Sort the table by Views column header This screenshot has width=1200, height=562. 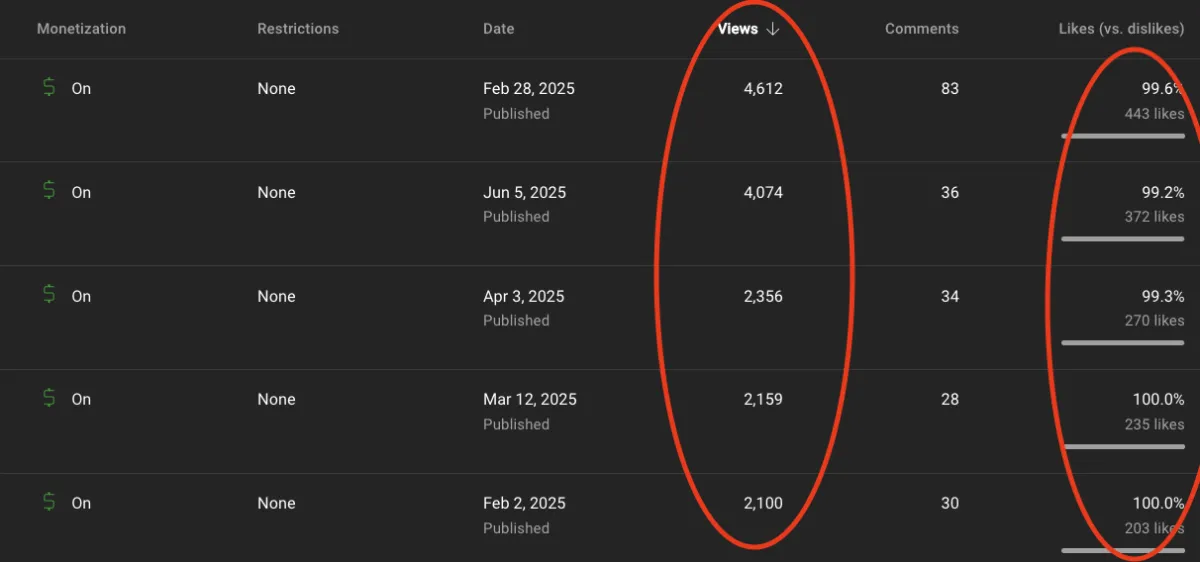(x=738, y=29)
